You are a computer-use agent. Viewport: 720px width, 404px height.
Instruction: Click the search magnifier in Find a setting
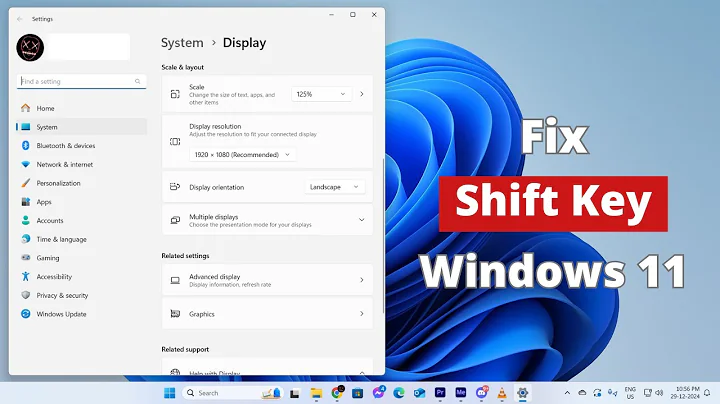click(x=137, y=81)
